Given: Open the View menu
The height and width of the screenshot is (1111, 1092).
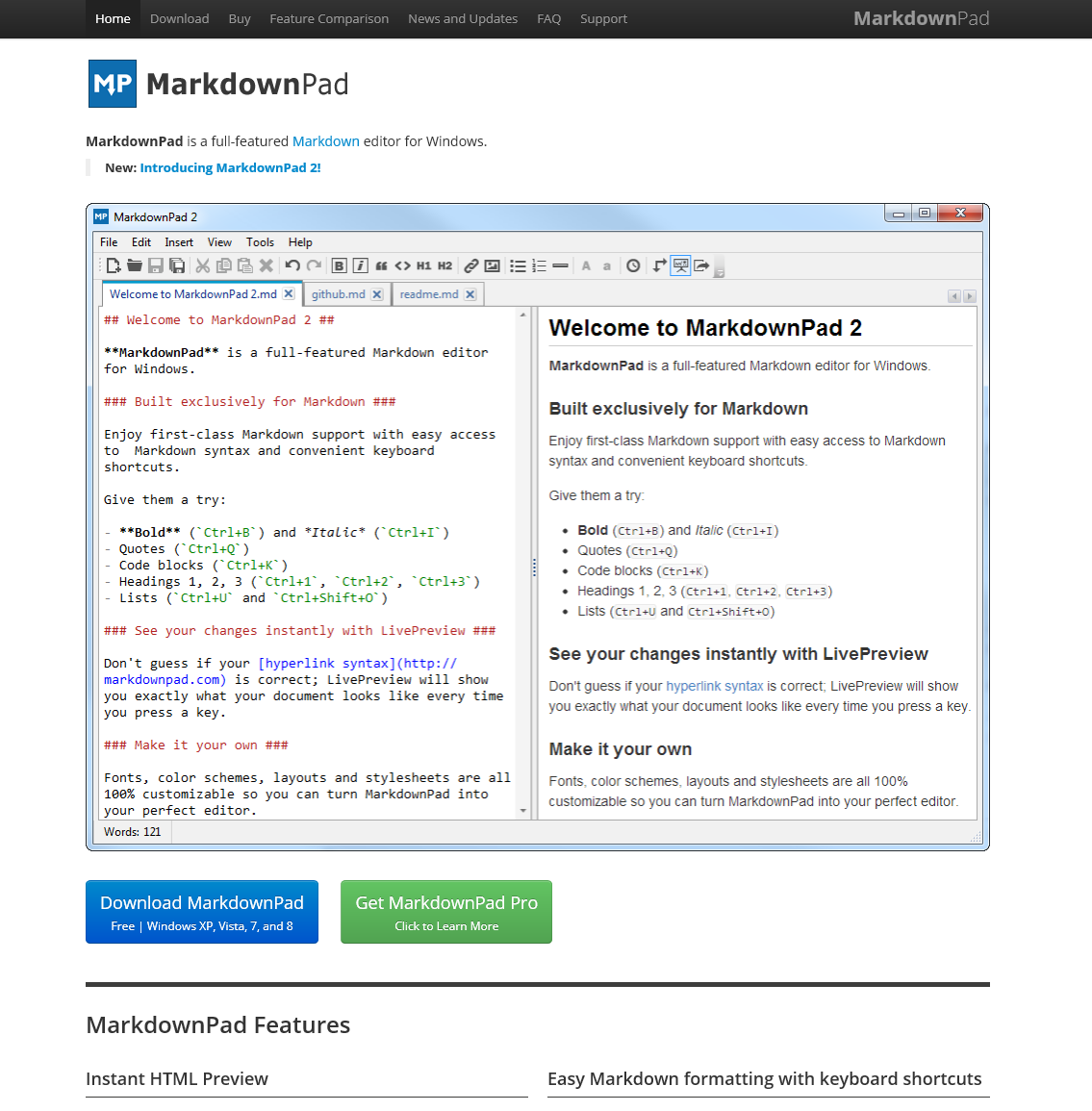Looking at the screenshot, I should click(219, 242).
